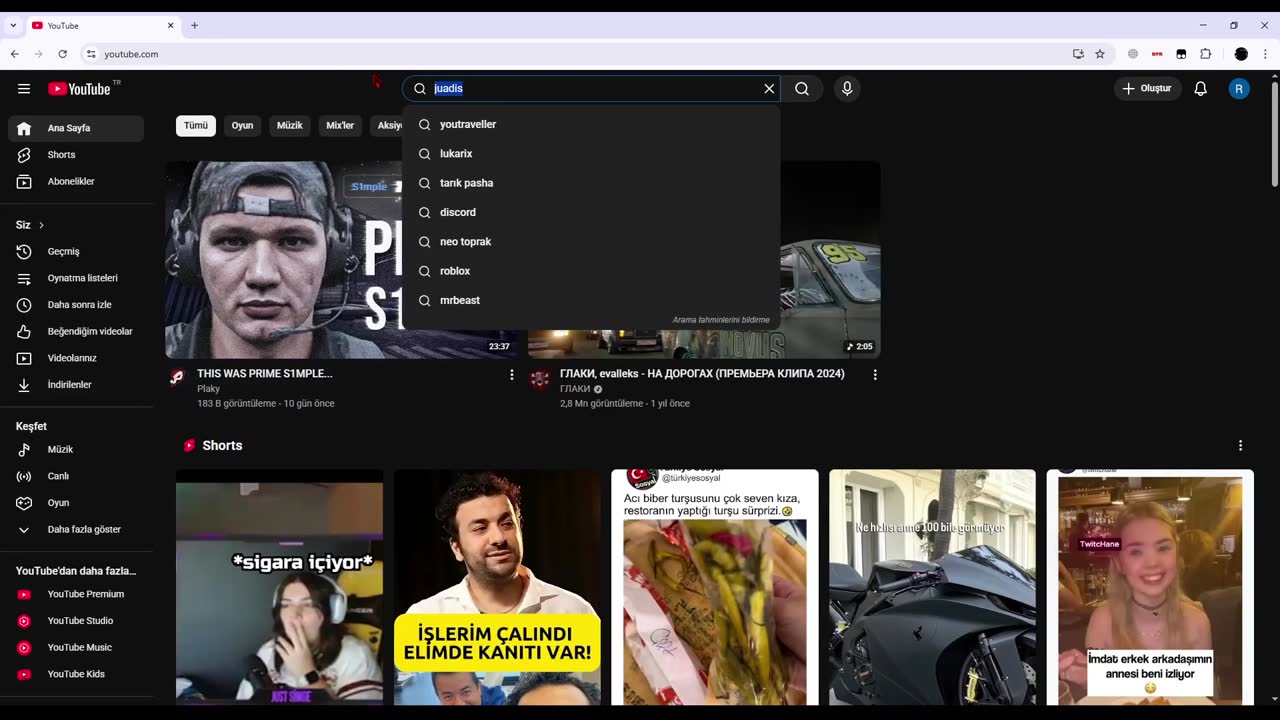This screenshot has height=720, width=1280.
Task: Open the notifications bell
Action: pyautogui.click(x=1200, y=89)
